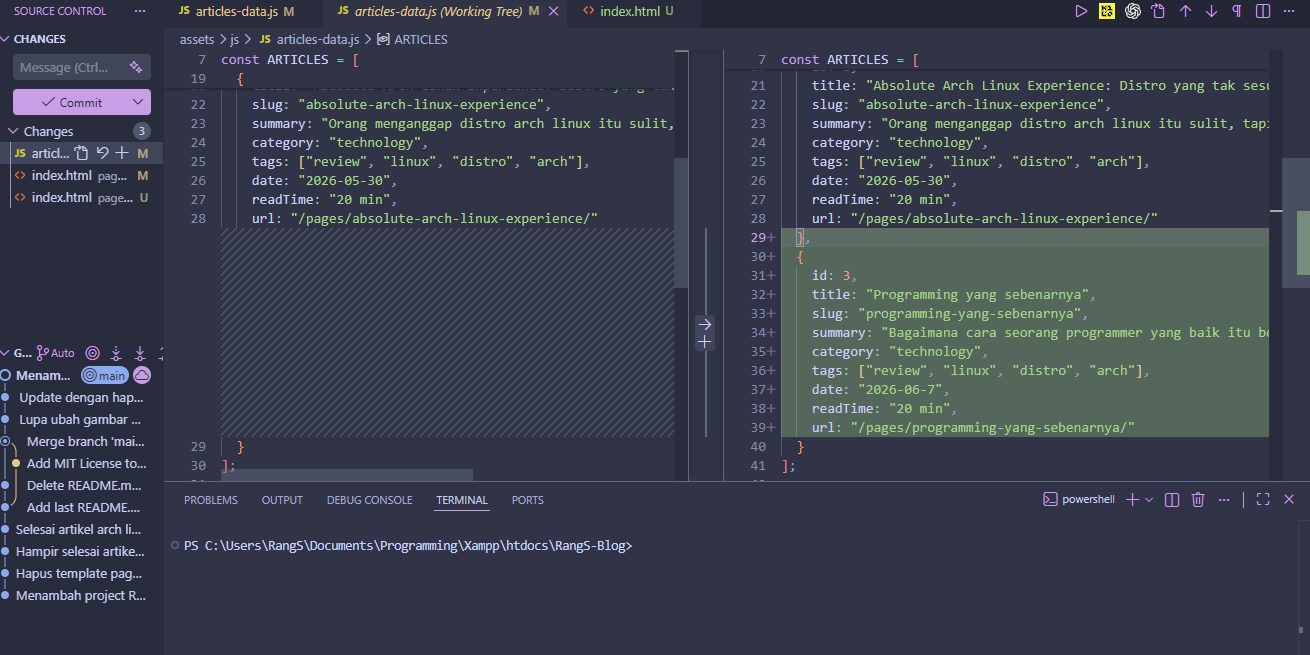Click the sparkle icon to generate commit message
Screen dimensions: 1310x655
136,67
